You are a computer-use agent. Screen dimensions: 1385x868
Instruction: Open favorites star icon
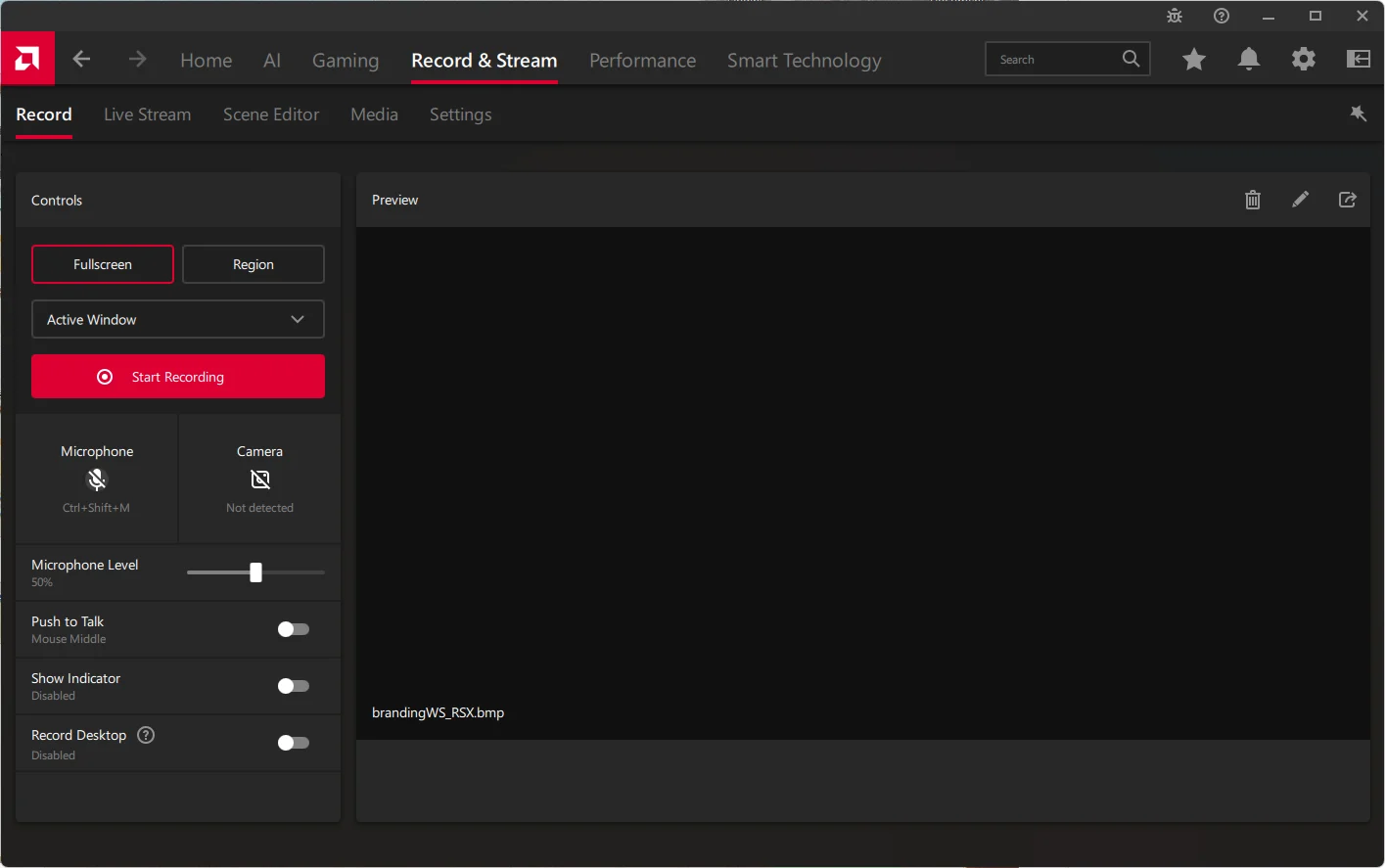[x=1193, y=60]
